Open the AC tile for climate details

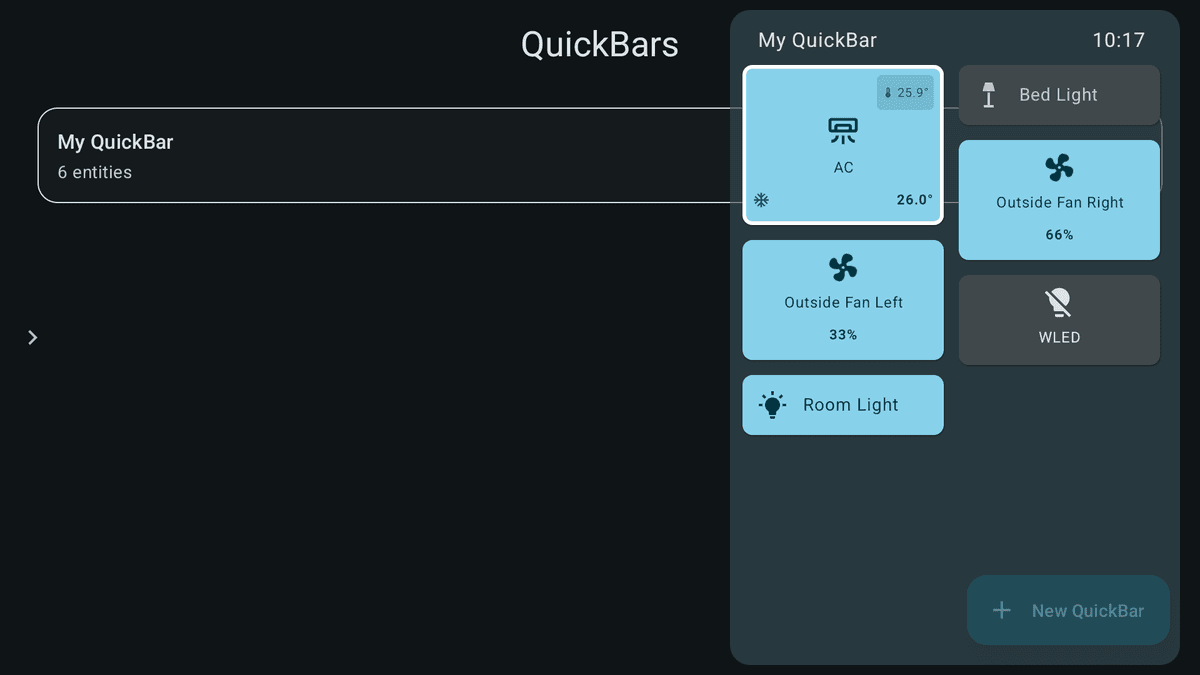[843, 145]
